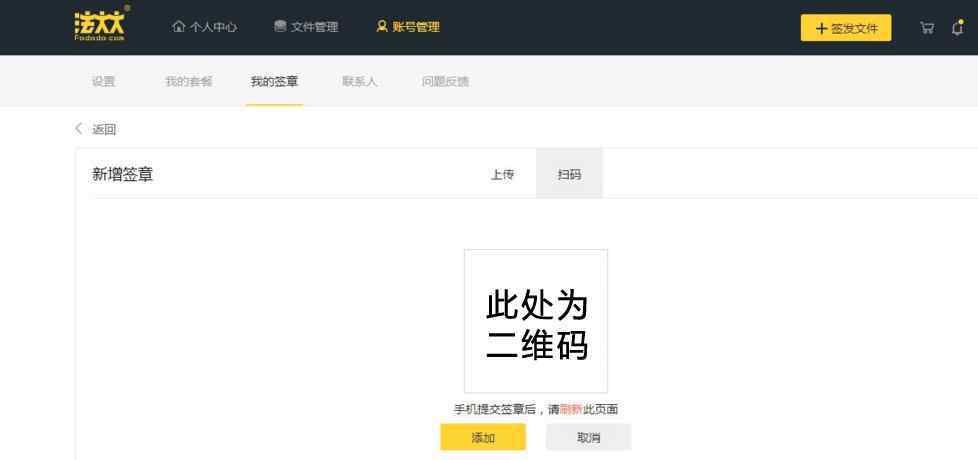The image size is (978, 460).
Task: Switch to 我的套餐 tab
Action: point(188,82)
